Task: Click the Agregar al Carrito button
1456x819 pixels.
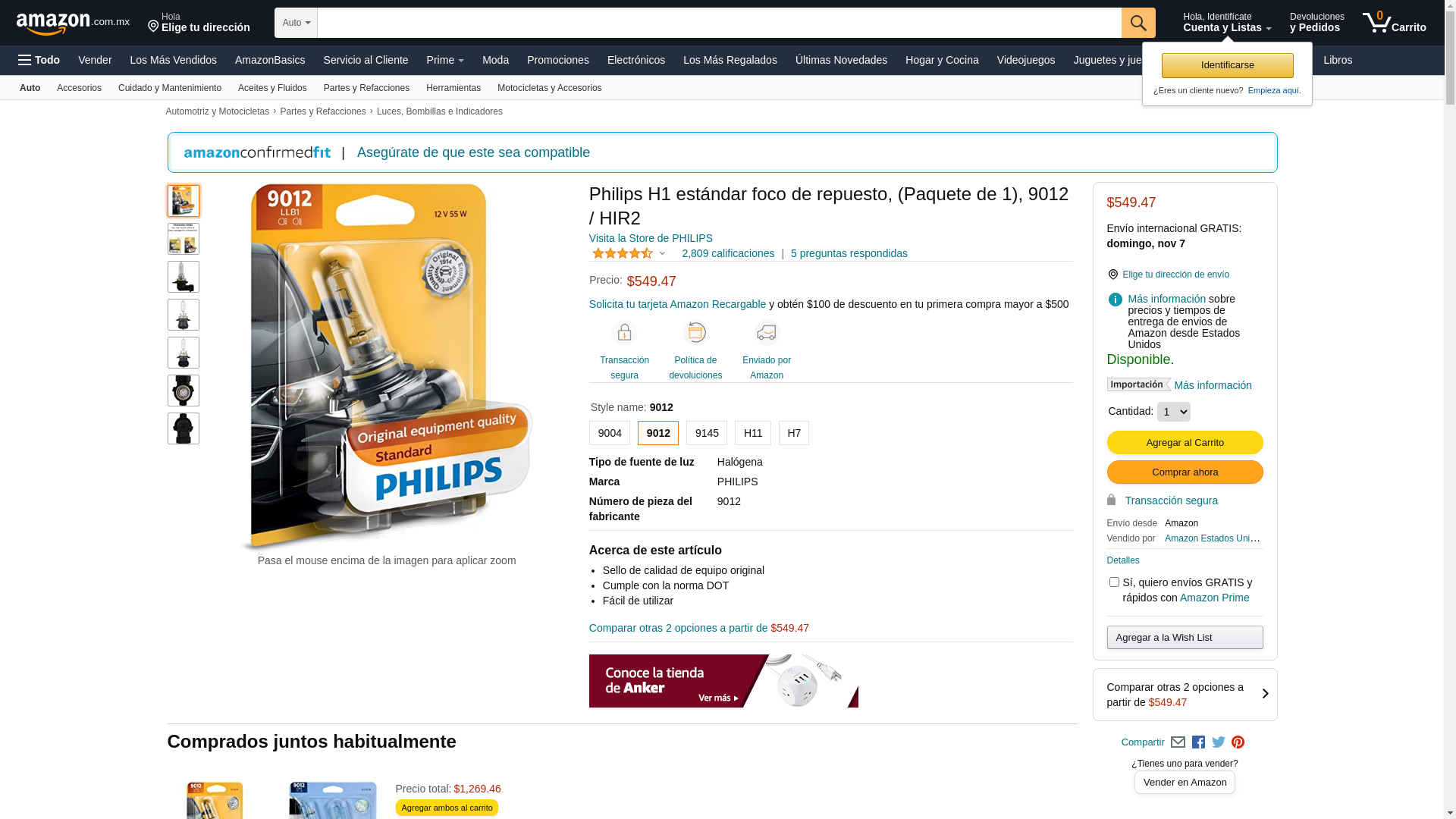Action: coord(1185,443)
